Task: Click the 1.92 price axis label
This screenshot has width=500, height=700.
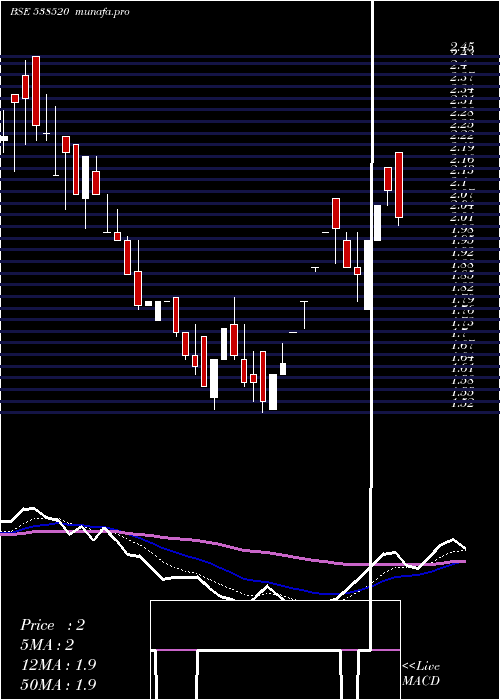Action: click(462, 252)
